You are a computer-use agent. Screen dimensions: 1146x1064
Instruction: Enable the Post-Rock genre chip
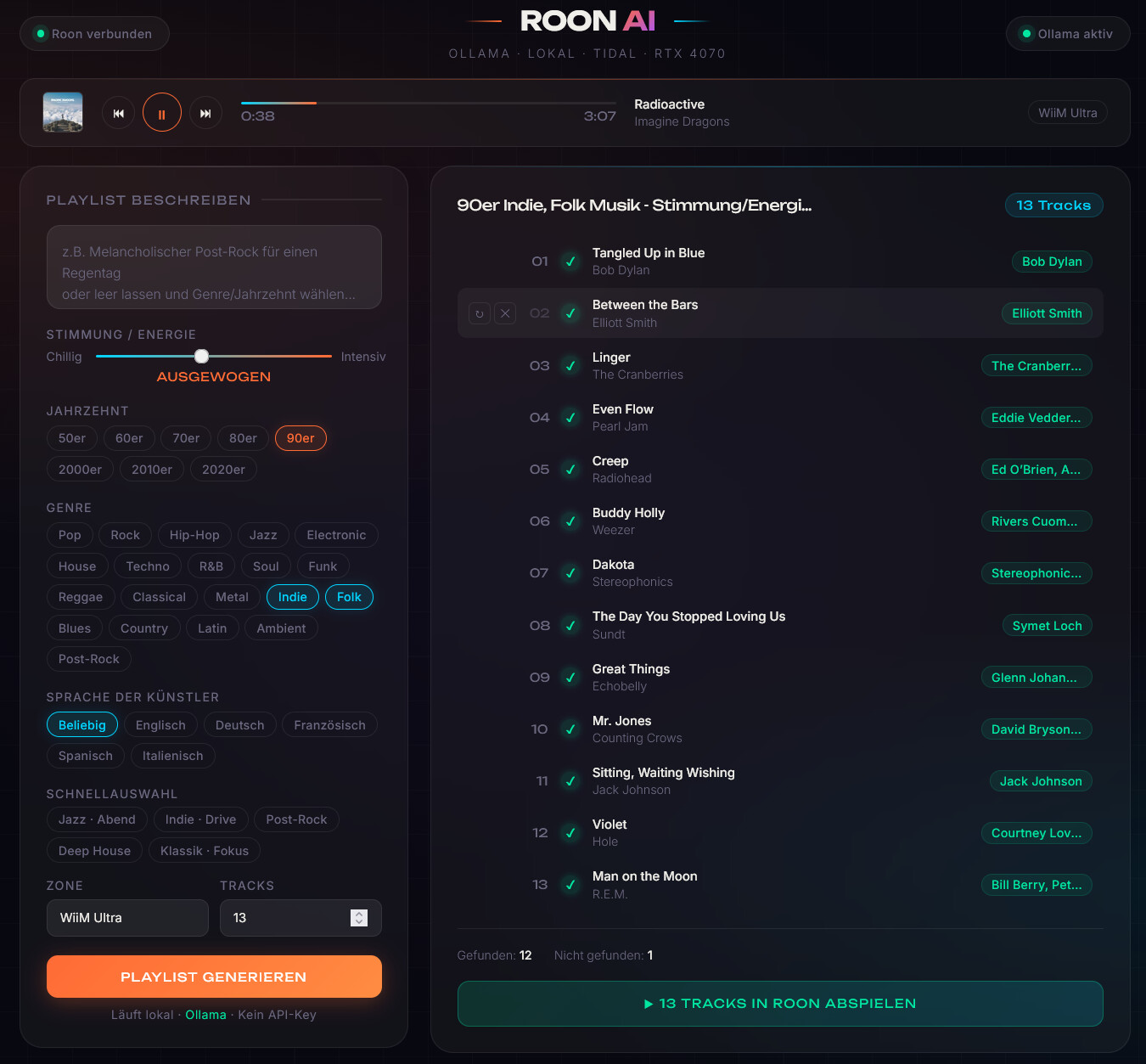pos(89,659)
